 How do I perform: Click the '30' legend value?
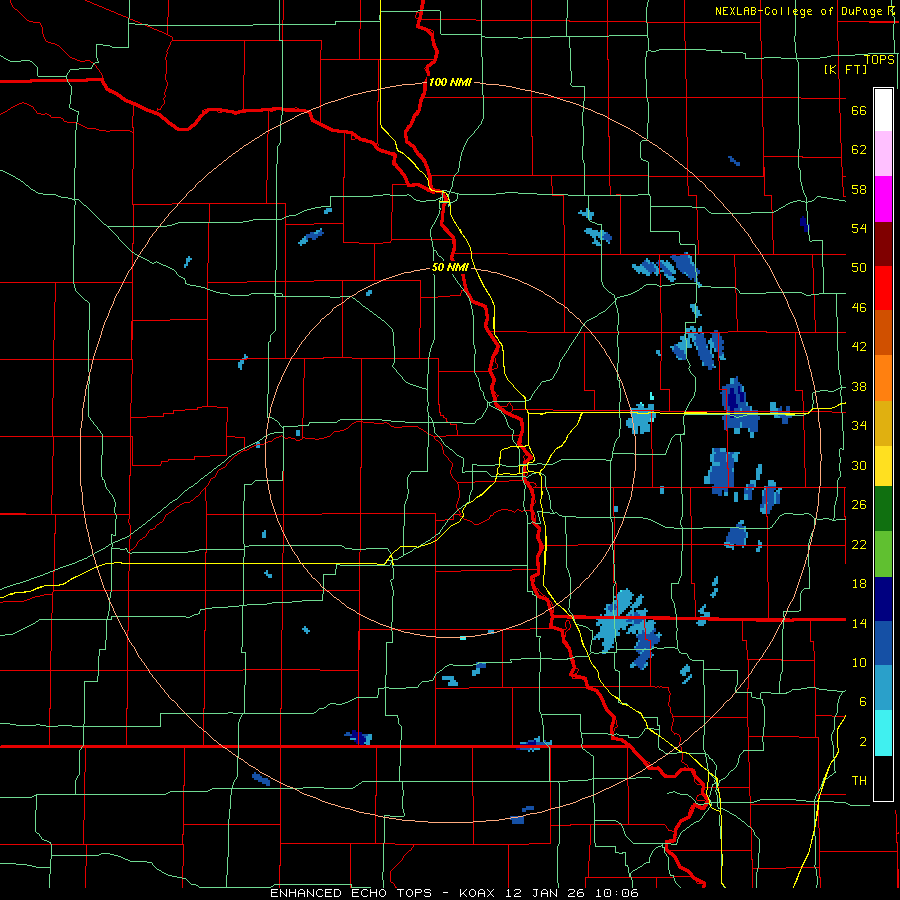point(859,465)
